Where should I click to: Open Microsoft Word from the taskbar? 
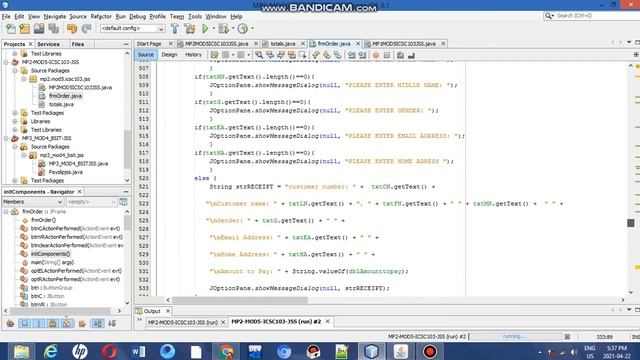point(138,351)
